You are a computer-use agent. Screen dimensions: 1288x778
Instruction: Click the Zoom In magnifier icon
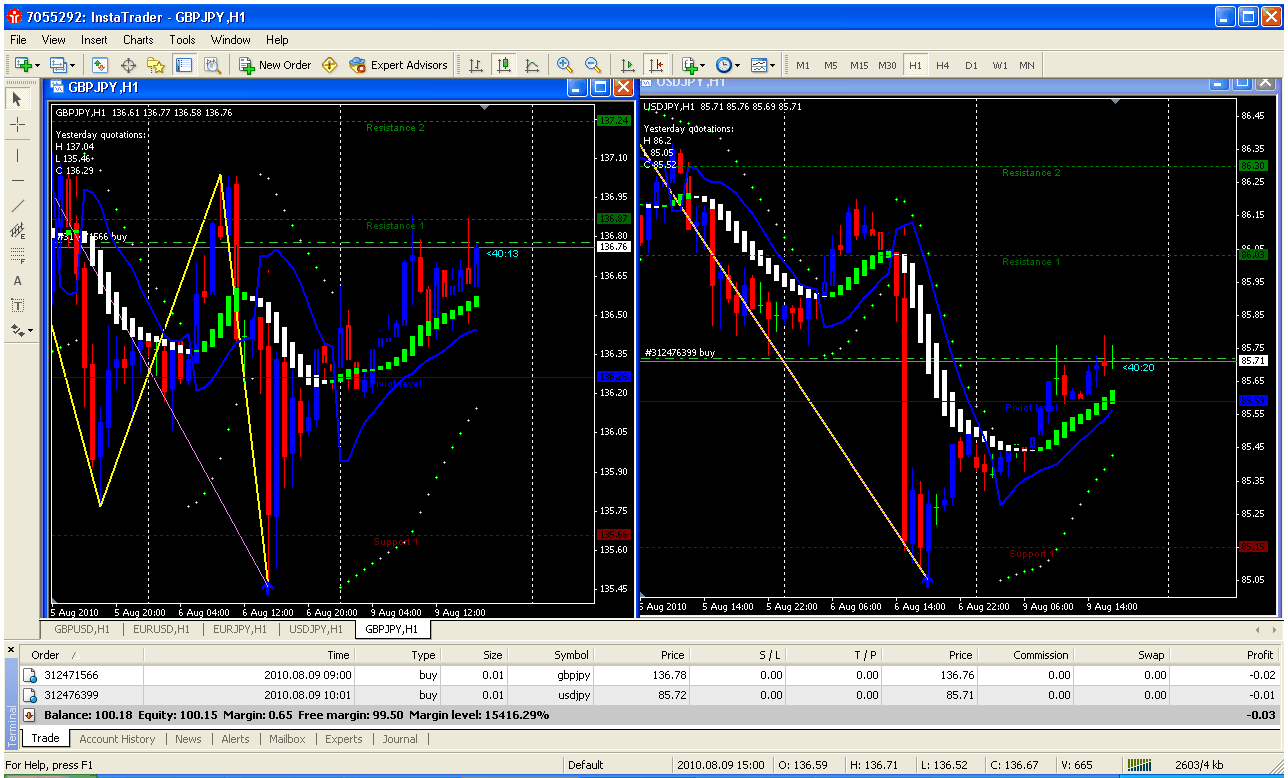(565, 65)
